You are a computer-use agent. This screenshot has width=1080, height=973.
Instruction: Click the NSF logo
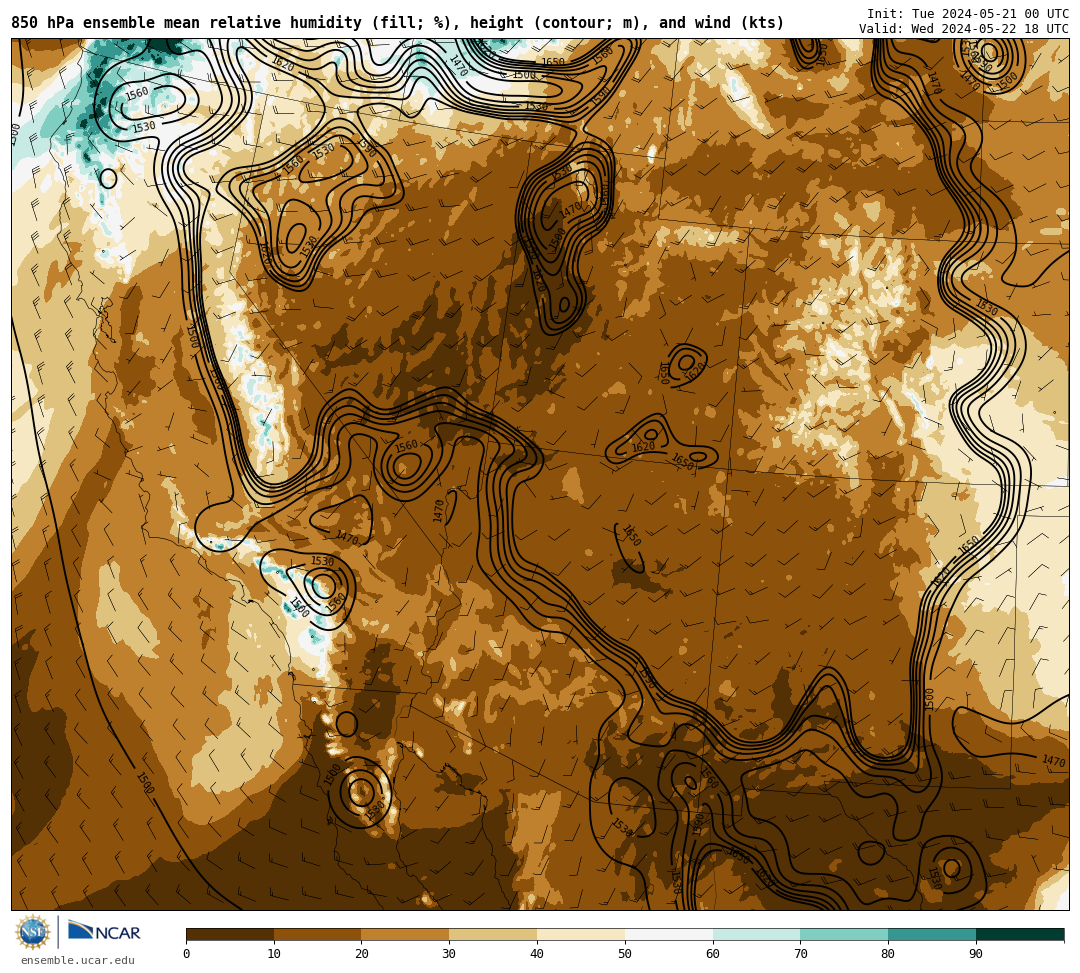click(32, 933)
